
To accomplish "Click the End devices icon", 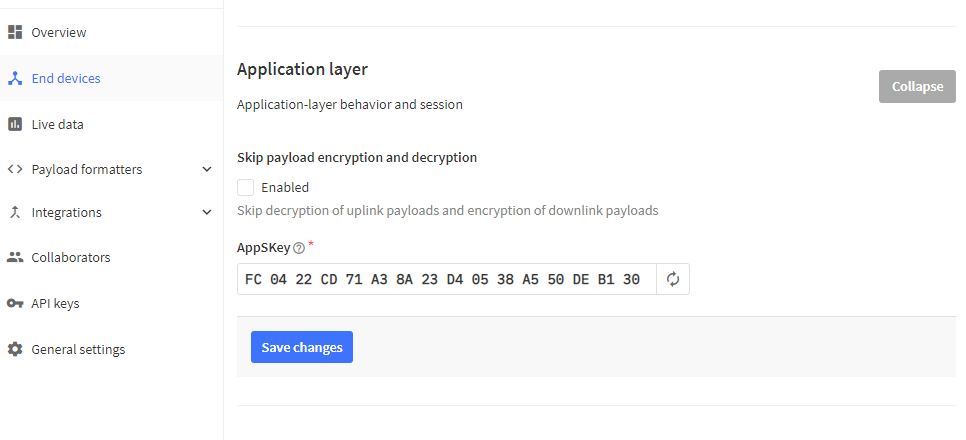I will click(x=15, y=78).
